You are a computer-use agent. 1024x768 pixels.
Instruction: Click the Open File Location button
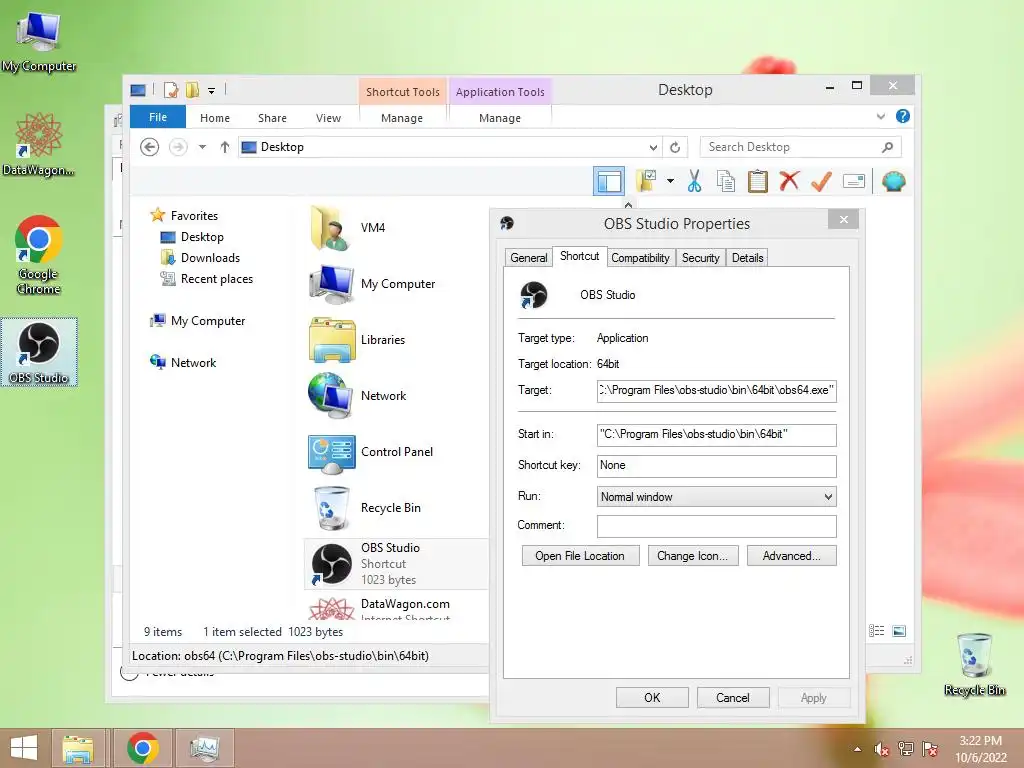580,556
